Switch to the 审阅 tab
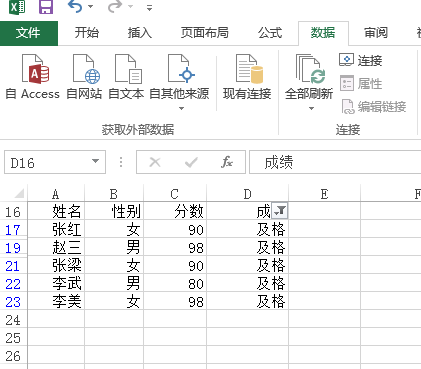421x369 pixels. pos(376,33)
